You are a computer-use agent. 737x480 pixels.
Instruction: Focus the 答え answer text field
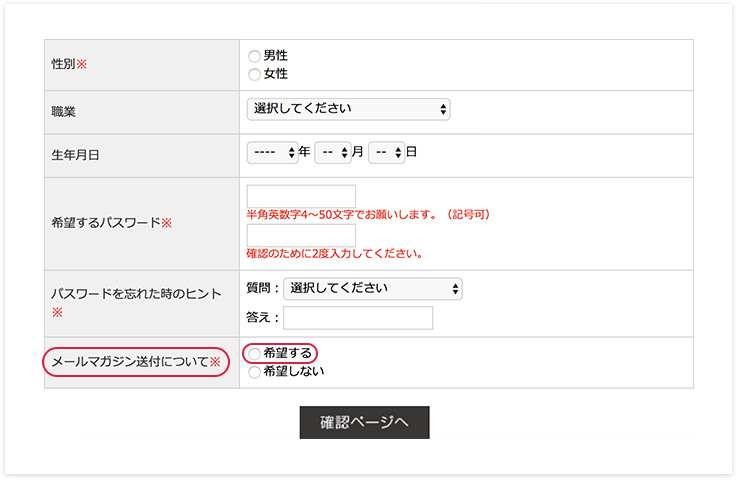(x=358, y=318)
